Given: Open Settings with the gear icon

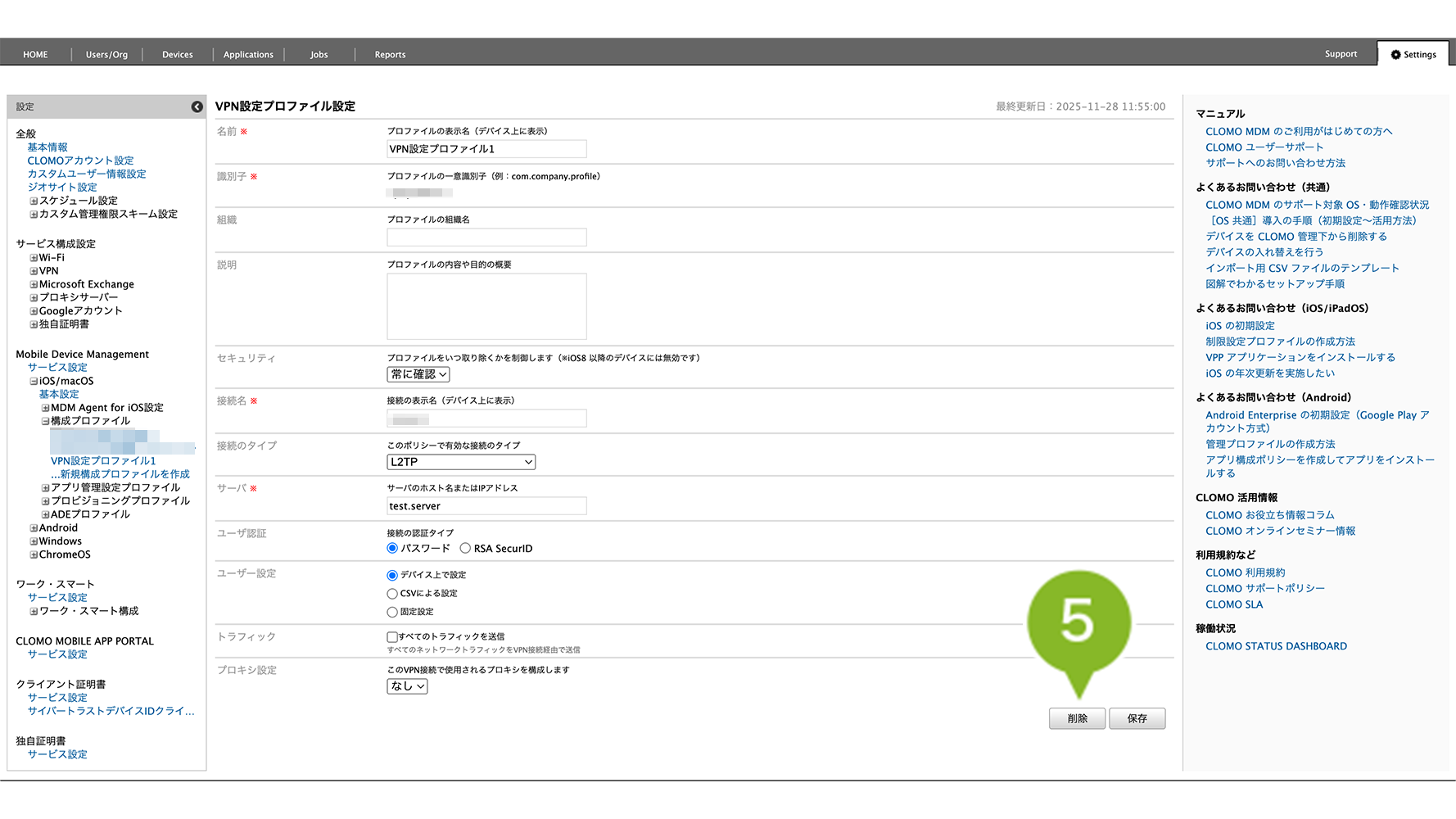Looking at the screenshot, I should tap(1395, 55).
